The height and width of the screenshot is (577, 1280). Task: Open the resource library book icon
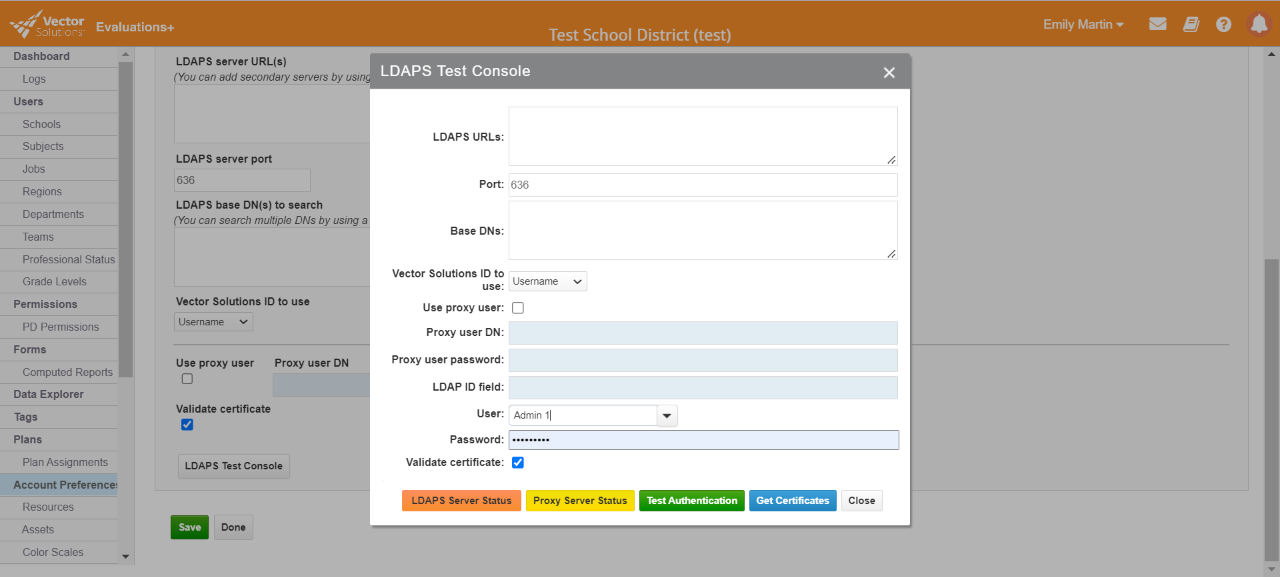[x=1190, y=23]
